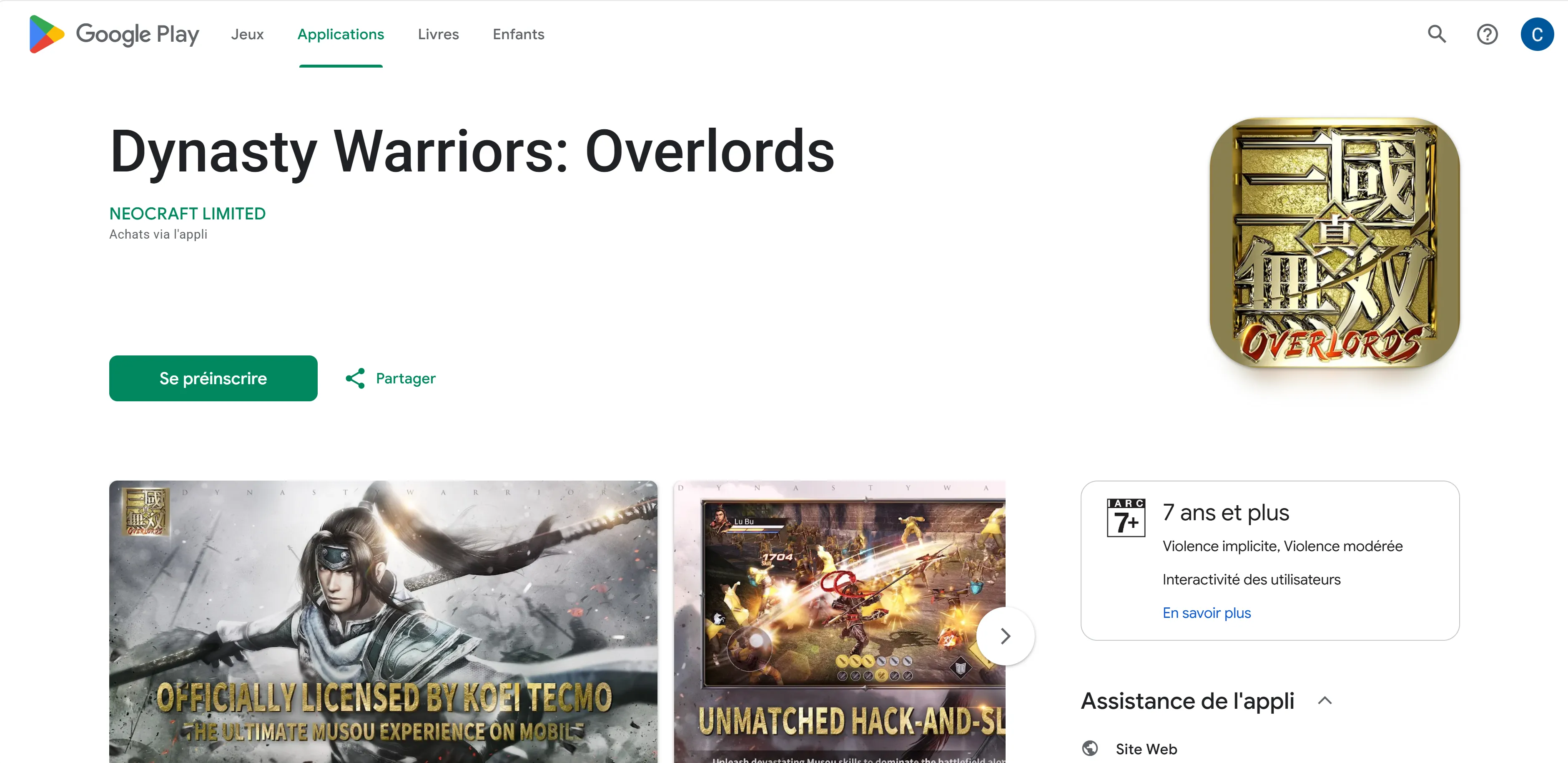
Task: Show next screenshots with the carousel arrow
Action: [x=1005, y=636]
